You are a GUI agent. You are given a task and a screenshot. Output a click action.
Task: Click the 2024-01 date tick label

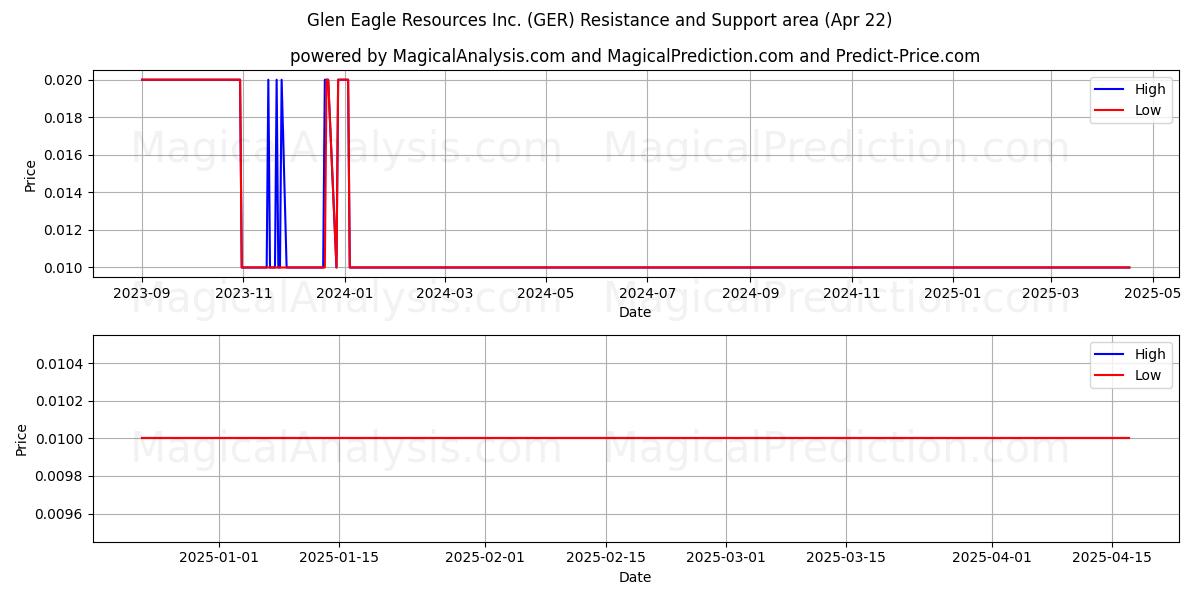coord(344,293)
